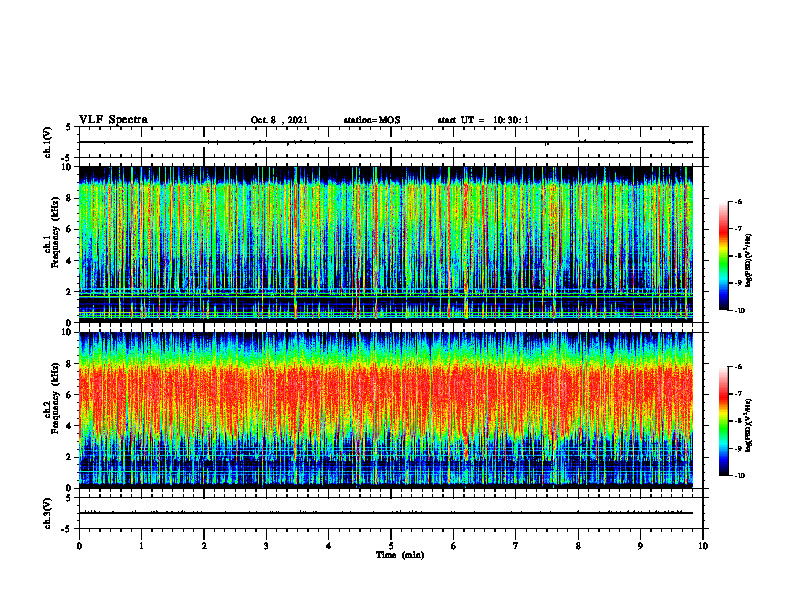This screenshot has height=612, width=792.
Task: Click the "5" tick on time axis
Action: coord(391,546)
